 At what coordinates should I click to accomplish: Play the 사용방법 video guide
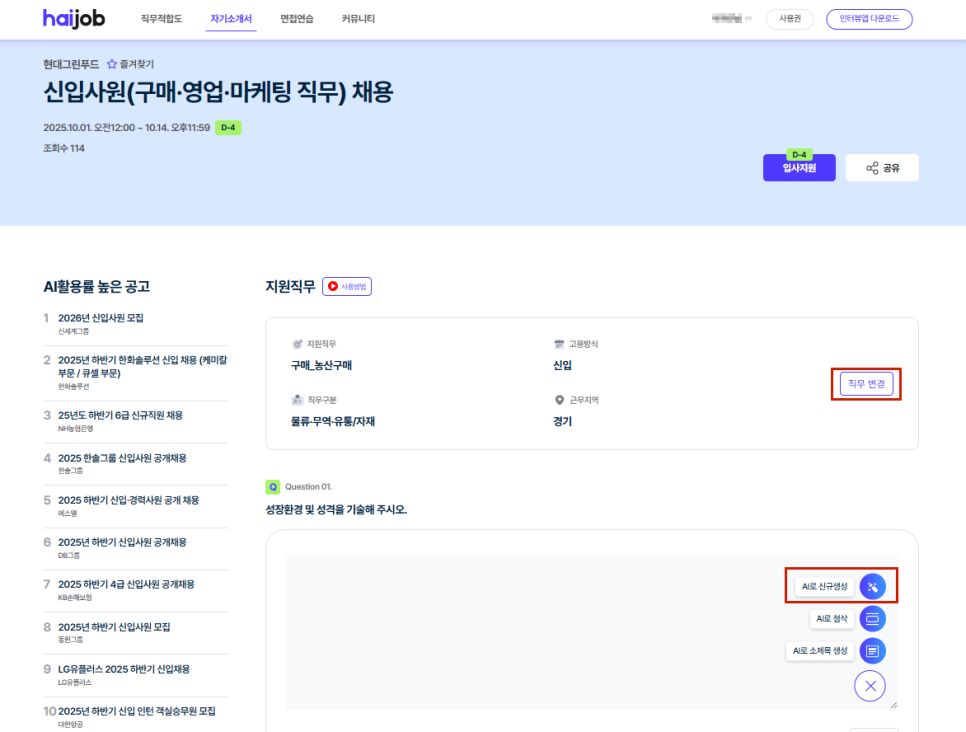point(347,287)
